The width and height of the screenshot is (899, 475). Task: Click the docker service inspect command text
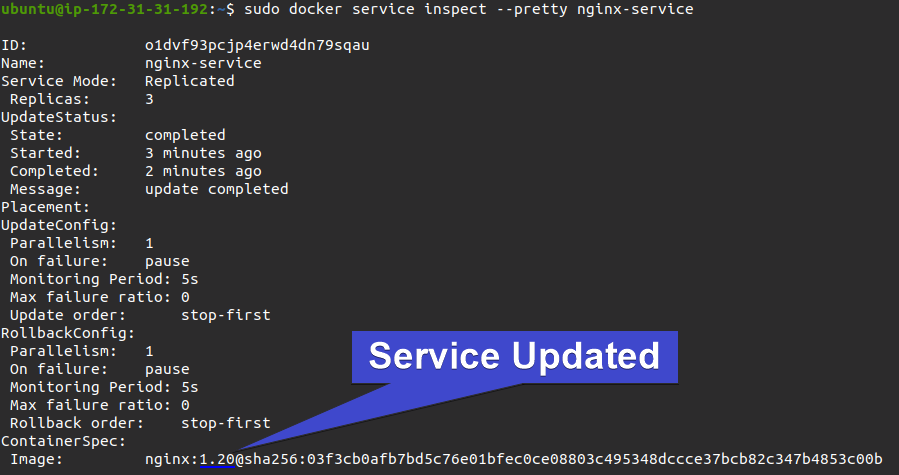(468, 9)
